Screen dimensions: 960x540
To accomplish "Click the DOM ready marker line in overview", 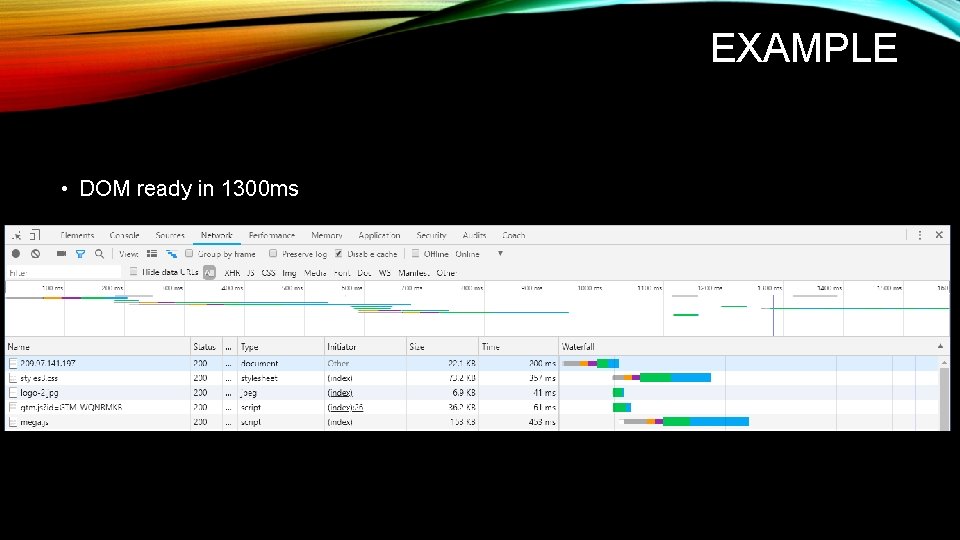I will 773,315.
